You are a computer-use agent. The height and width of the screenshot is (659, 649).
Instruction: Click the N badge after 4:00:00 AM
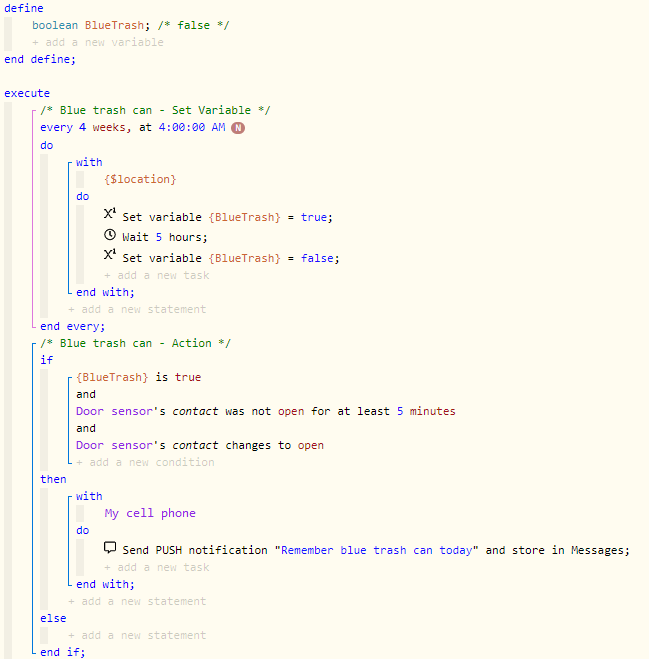(x=238, y=128)
